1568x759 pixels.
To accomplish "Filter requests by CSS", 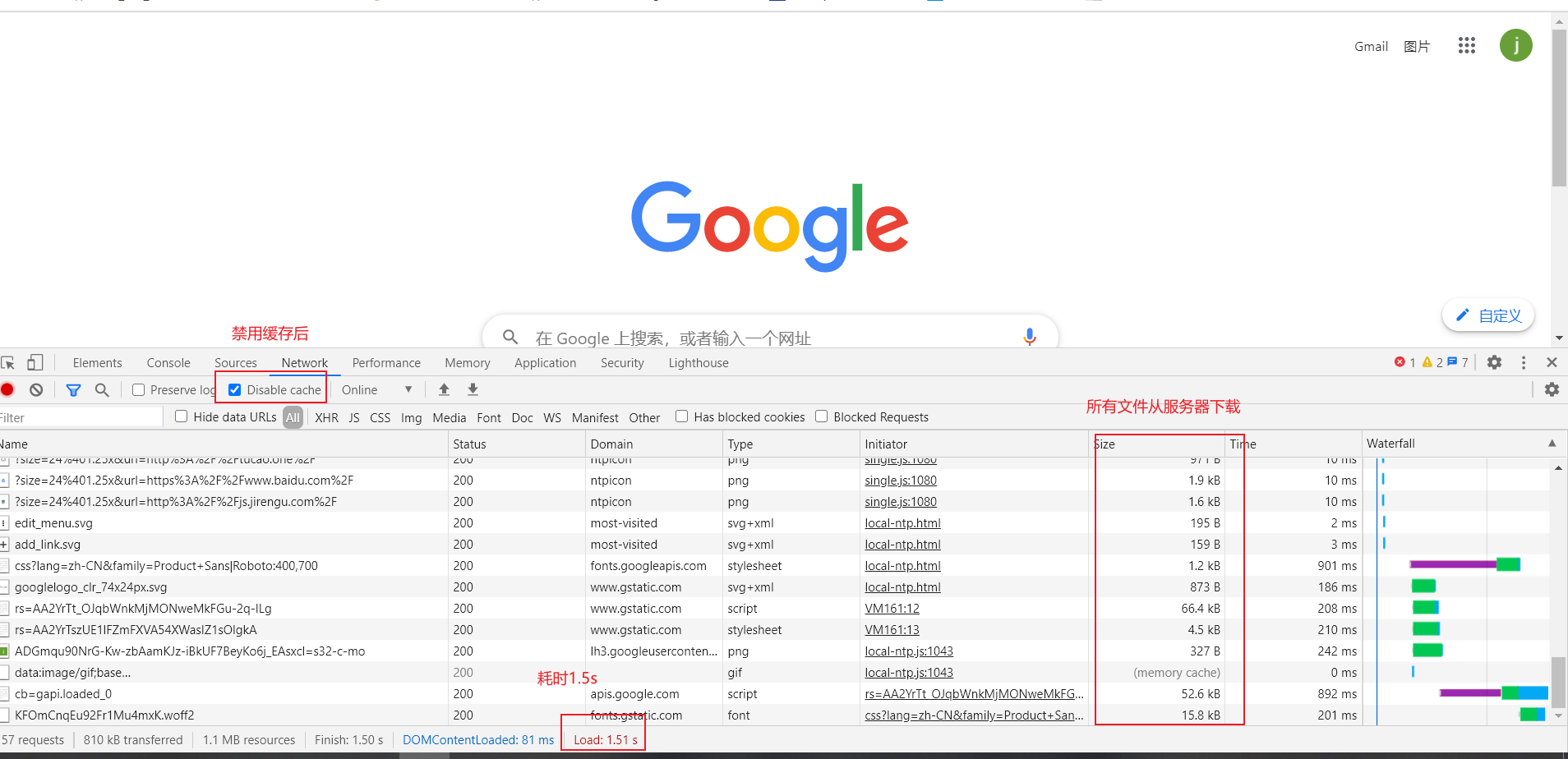I will [x=380, y=417].
